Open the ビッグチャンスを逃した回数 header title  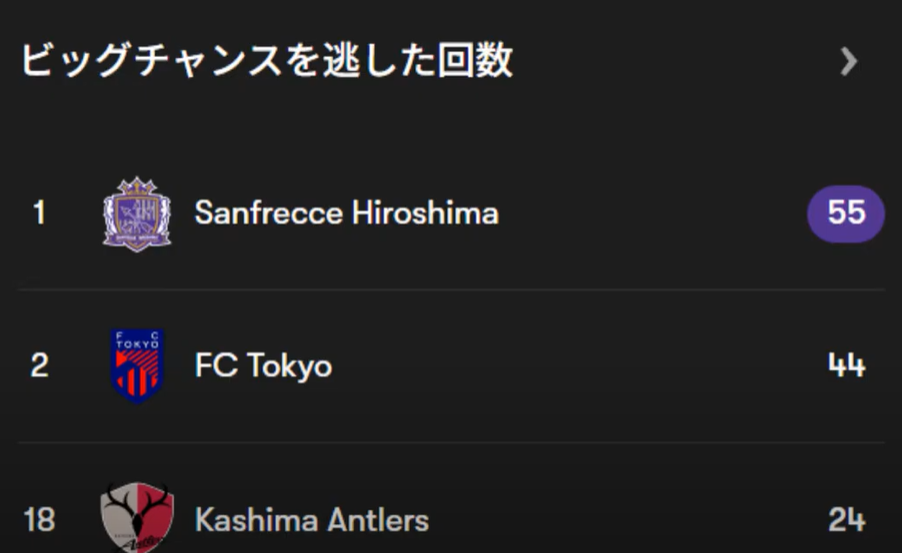coord(267,61)
